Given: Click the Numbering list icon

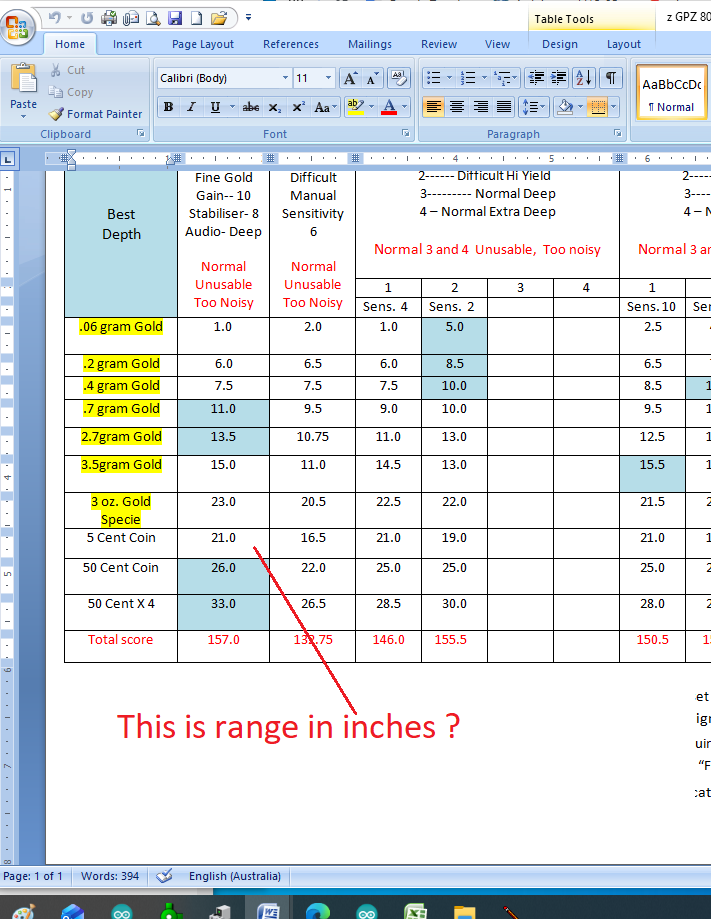Looking at the screenshot, I should (x=468, y=77).
